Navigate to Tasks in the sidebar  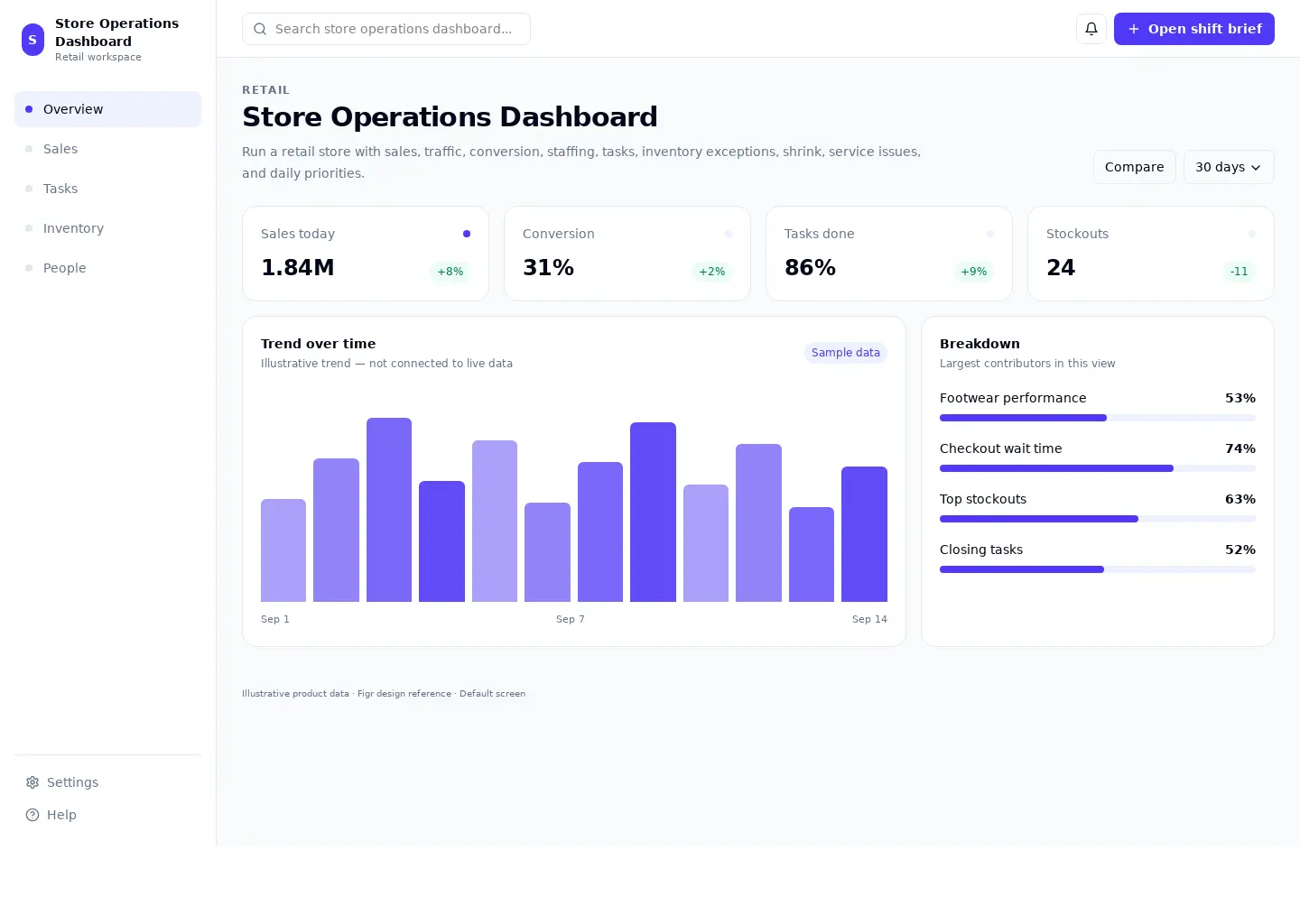pos(107,189)
